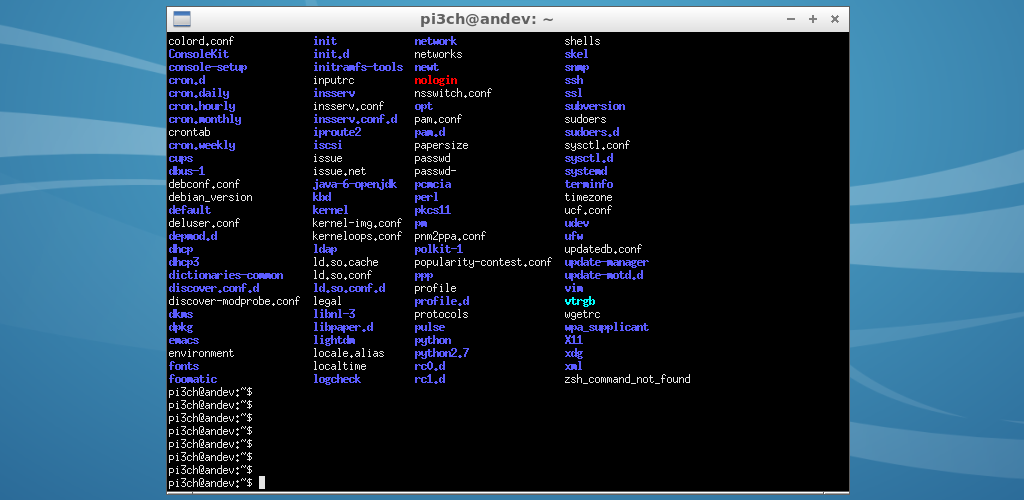Click the shells file name
The width and height of the screenshot is (1024, 500).
583,41
